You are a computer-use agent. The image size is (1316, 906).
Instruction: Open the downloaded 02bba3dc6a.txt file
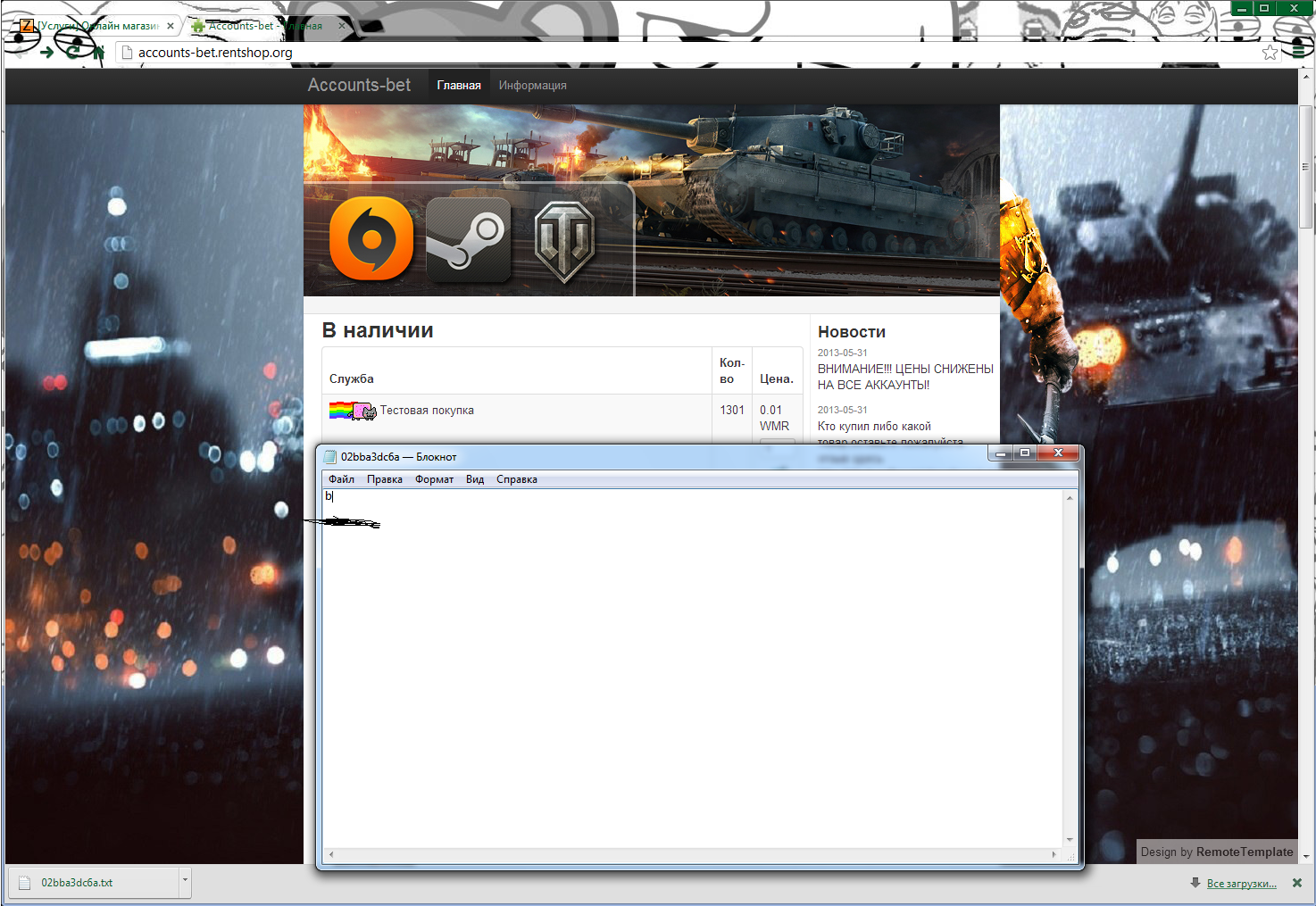click(94, 883)
